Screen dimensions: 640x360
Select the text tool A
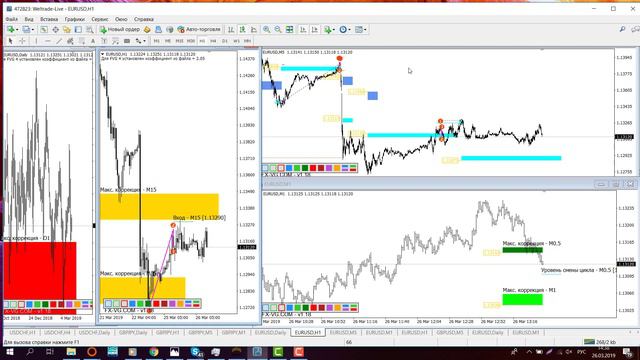[x=93, y=41]
